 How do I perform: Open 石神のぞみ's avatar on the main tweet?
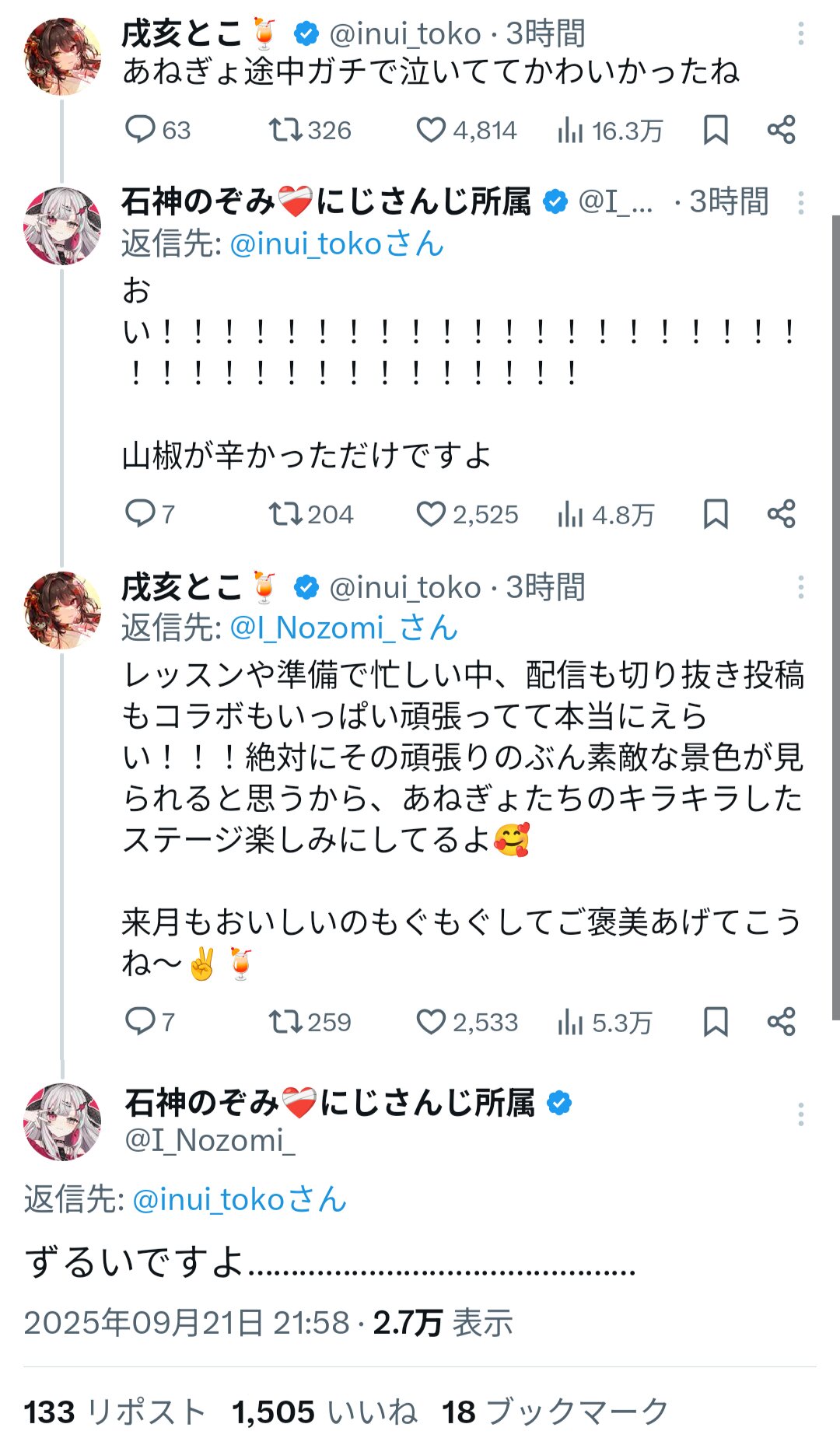tap(63, 1121)
